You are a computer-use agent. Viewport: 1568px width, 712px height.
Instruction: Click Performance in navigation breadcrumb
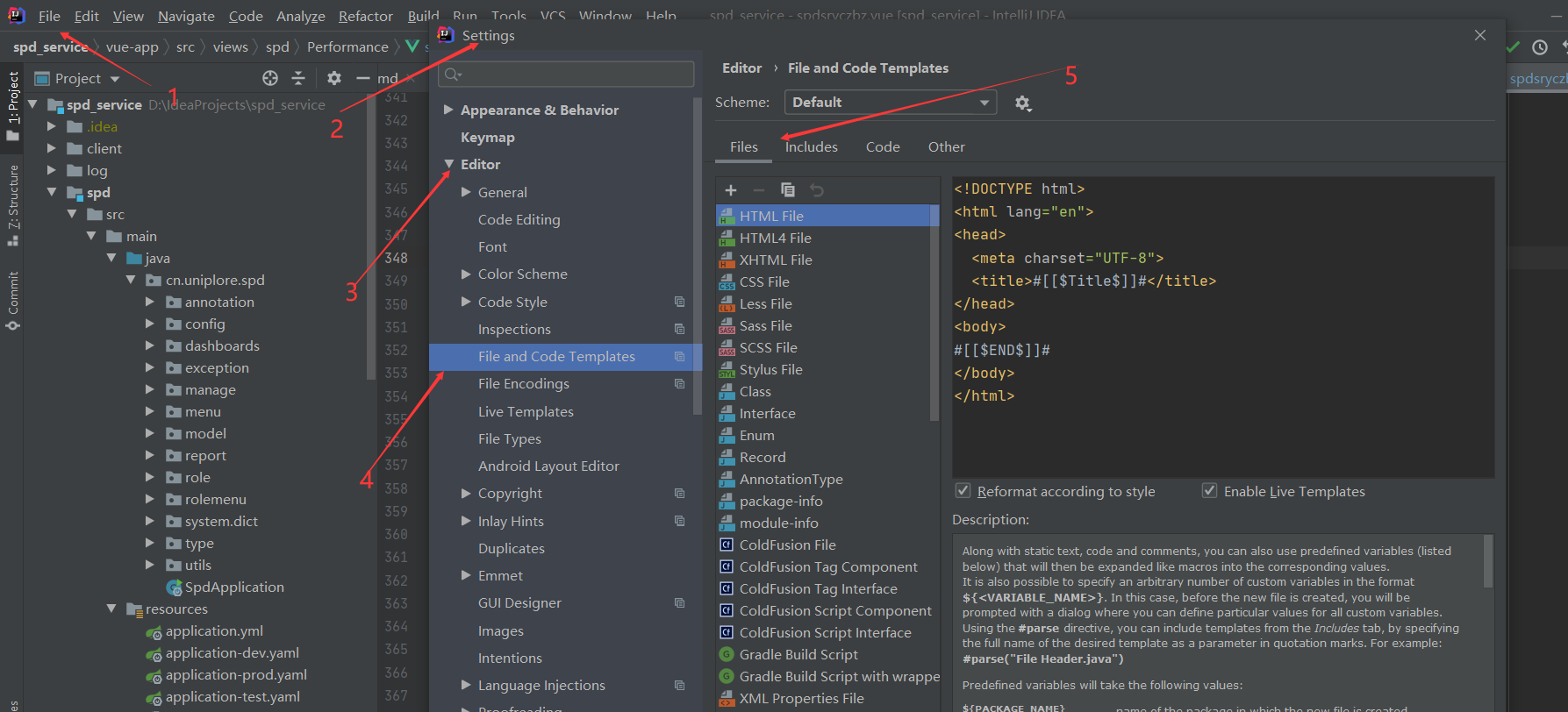(347, 46)
